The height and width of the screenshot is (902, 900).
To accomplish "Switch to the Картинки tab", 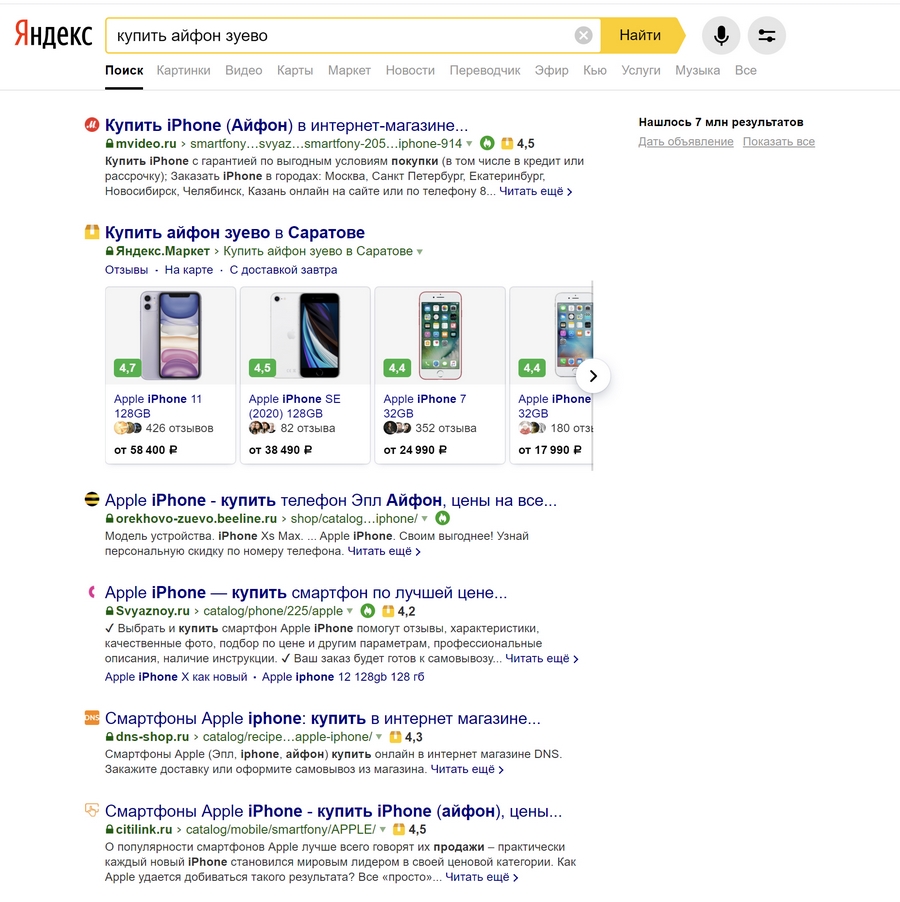I will coord(183,70).
